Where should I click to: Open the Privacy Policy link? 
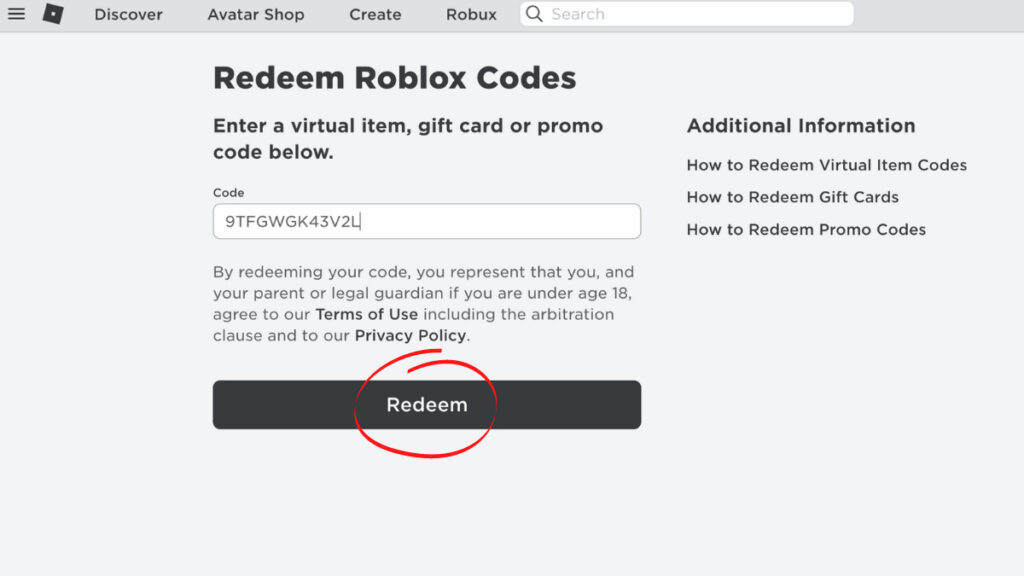tap(410, 336)
